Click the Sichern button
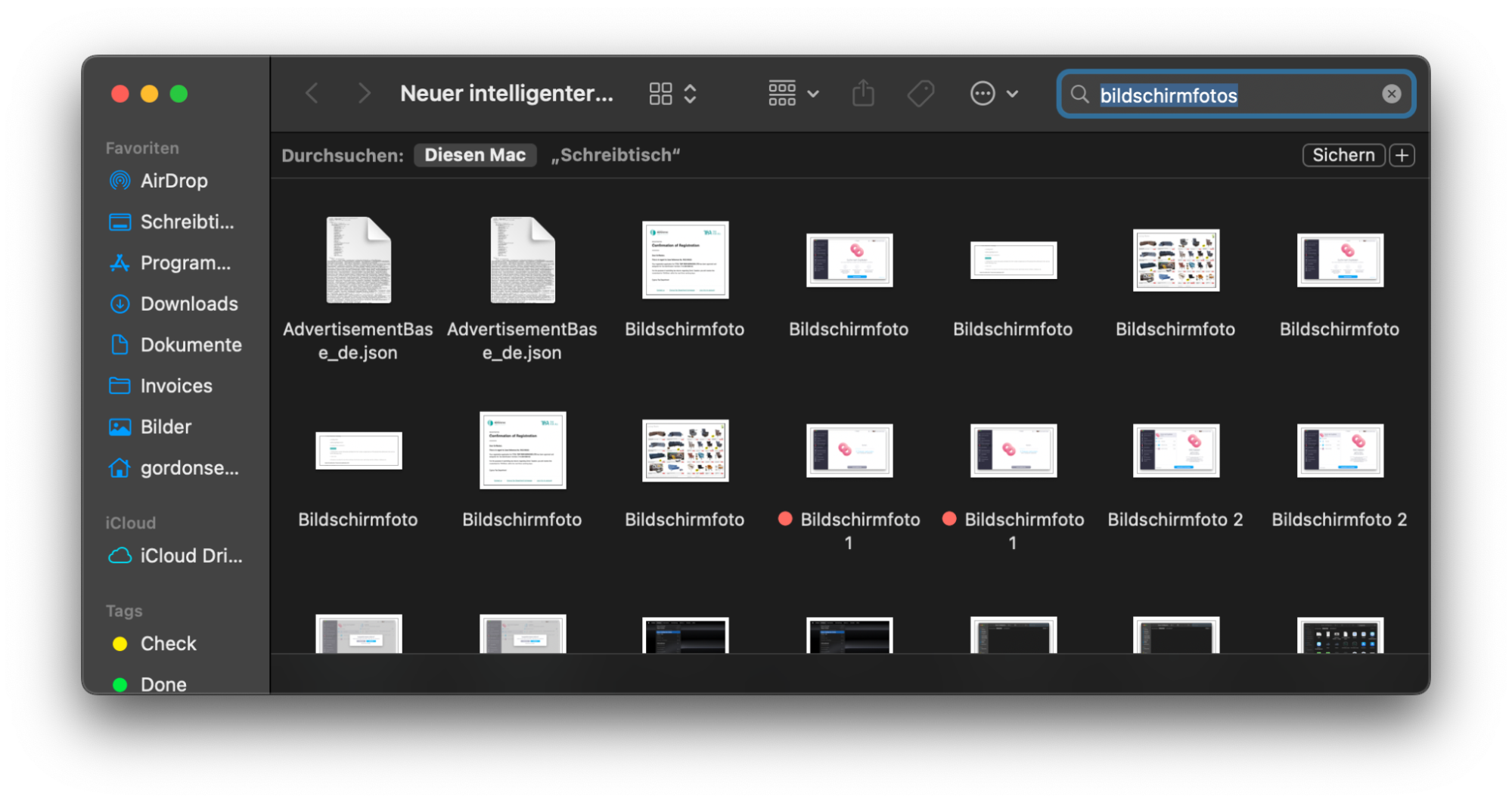The width and height of the screenshot is (1512, 803). pyautogui.click(x=1343, y=154)
